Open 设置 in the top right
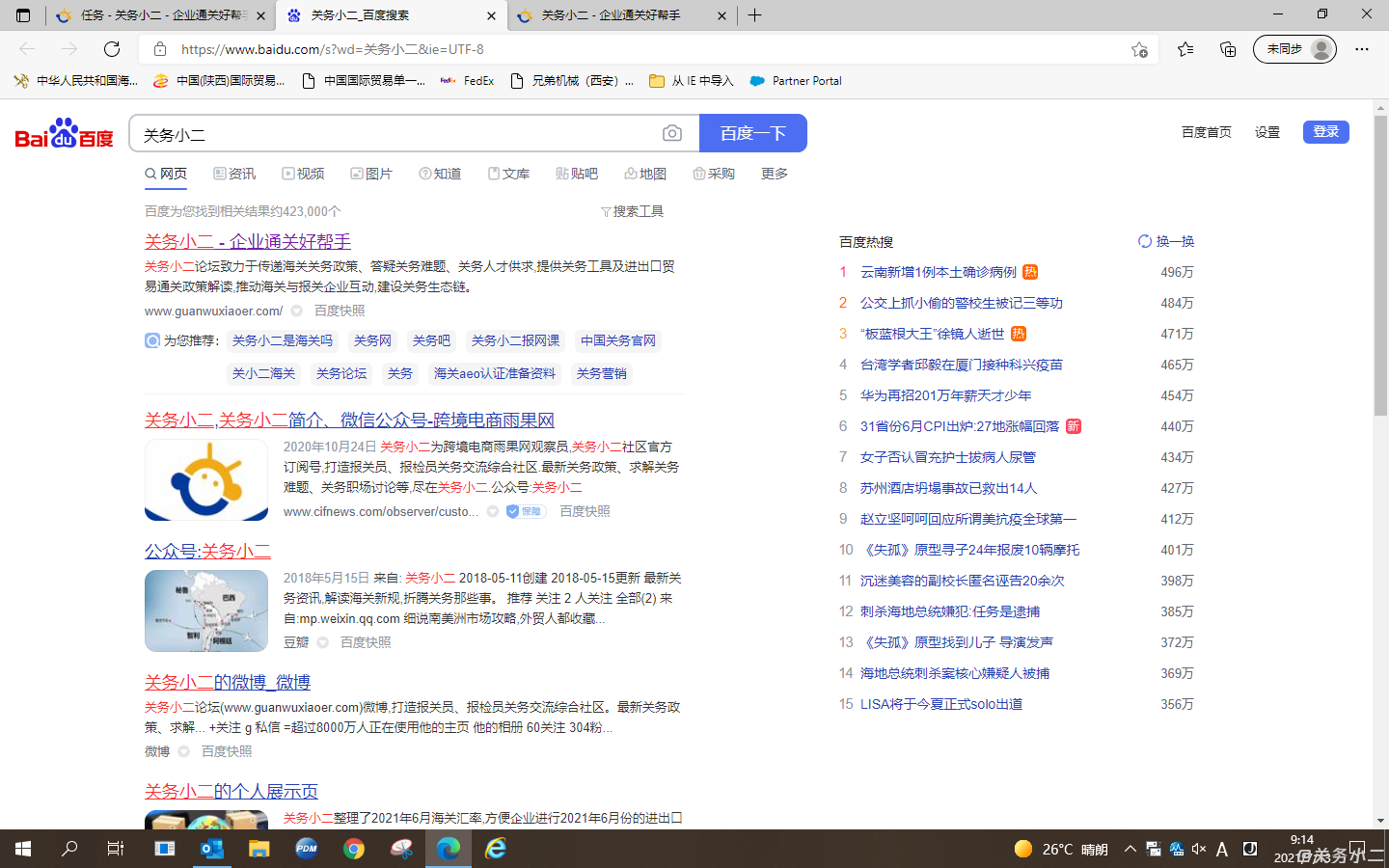The width and height of the screenshot is (1389, 868). tap(1267, 132)
